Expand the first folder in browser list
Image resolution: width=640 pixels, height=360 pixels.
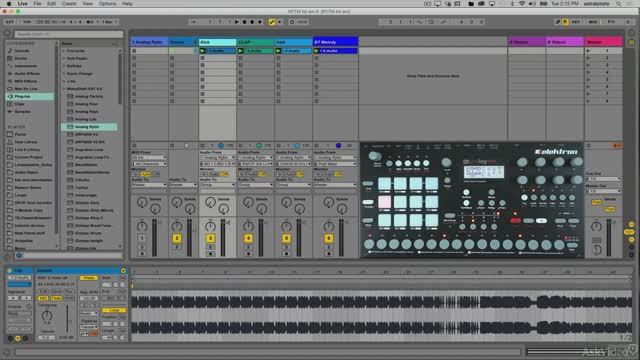click(64, 51)
